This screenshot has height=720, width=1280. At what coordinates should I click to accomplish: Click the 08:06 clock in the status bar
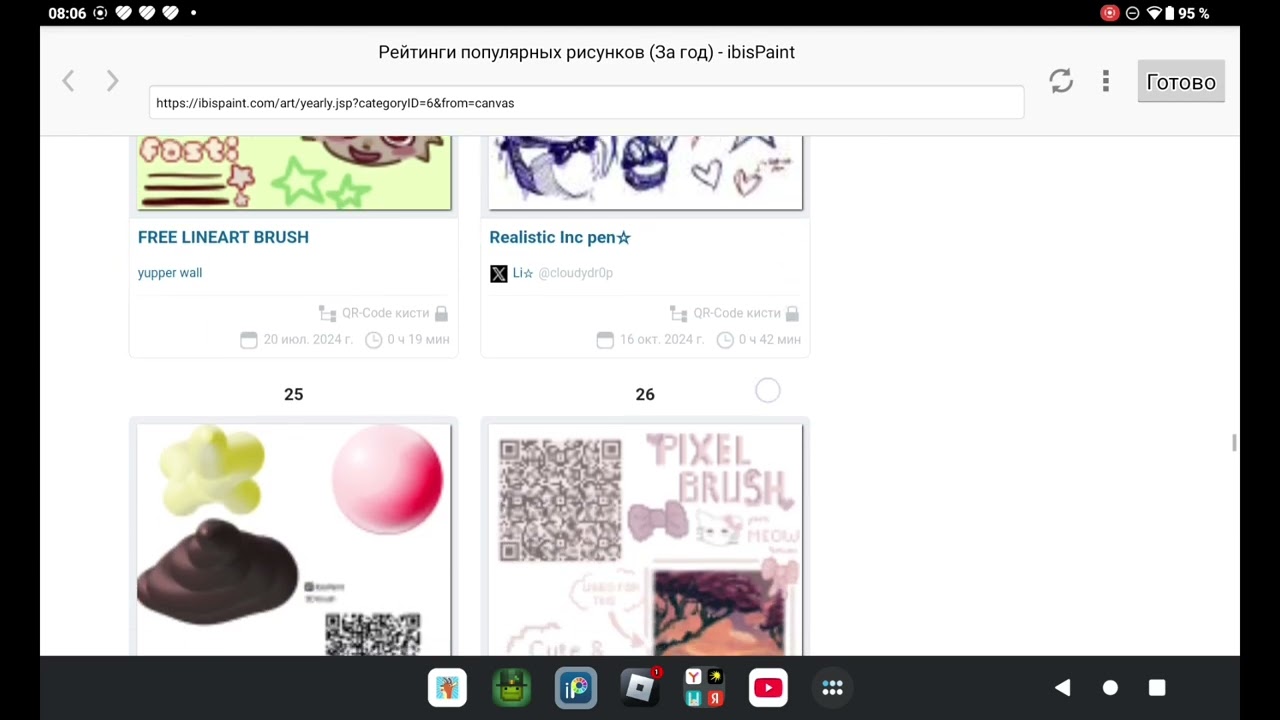coord(67,13)
